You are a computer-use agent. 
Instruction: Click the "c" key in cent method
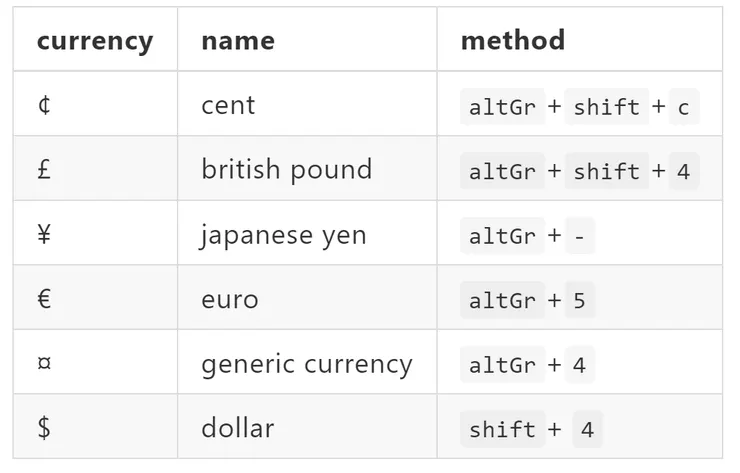[683, 107]
